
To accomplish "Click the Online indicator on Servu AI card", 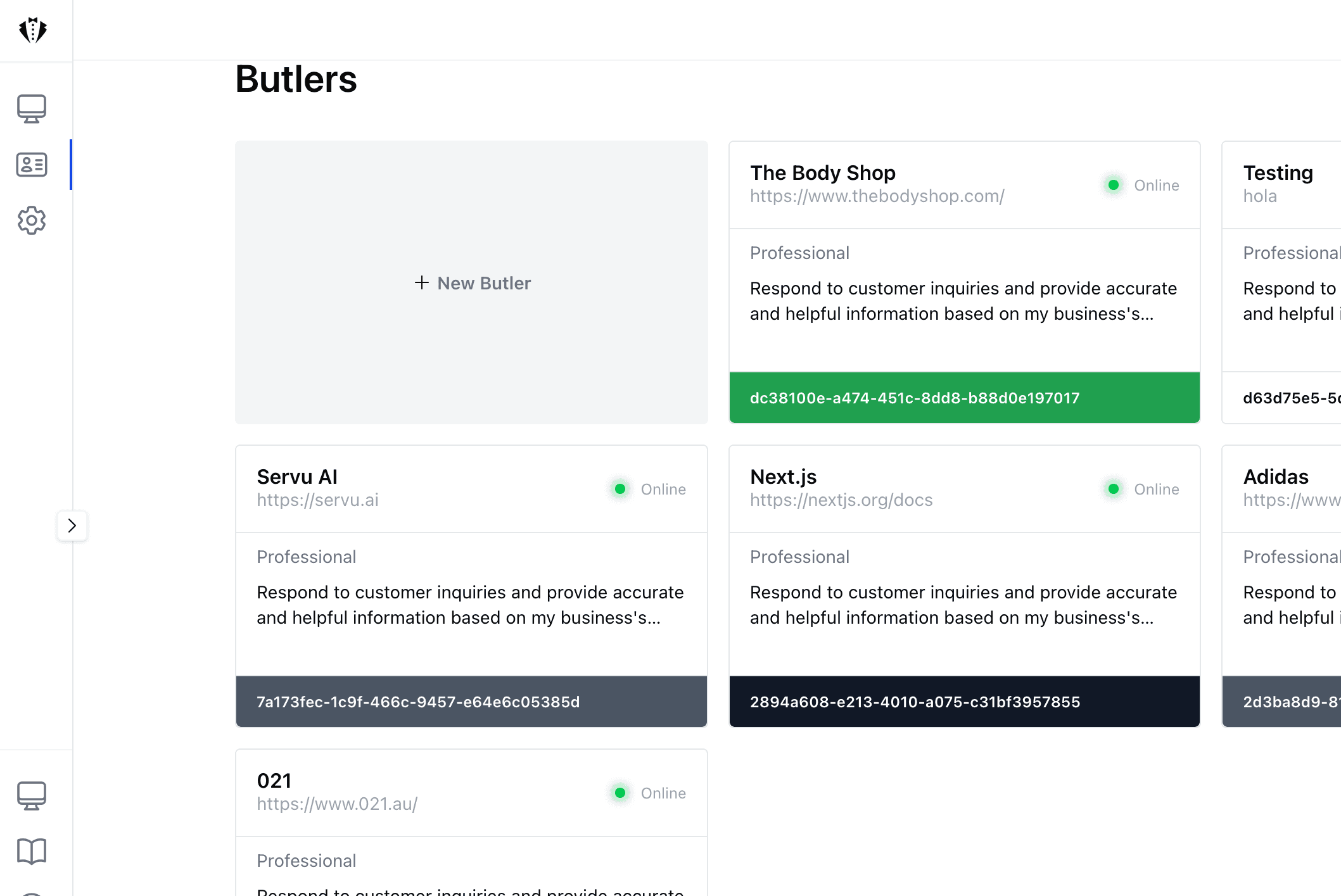I will (620, 489).
